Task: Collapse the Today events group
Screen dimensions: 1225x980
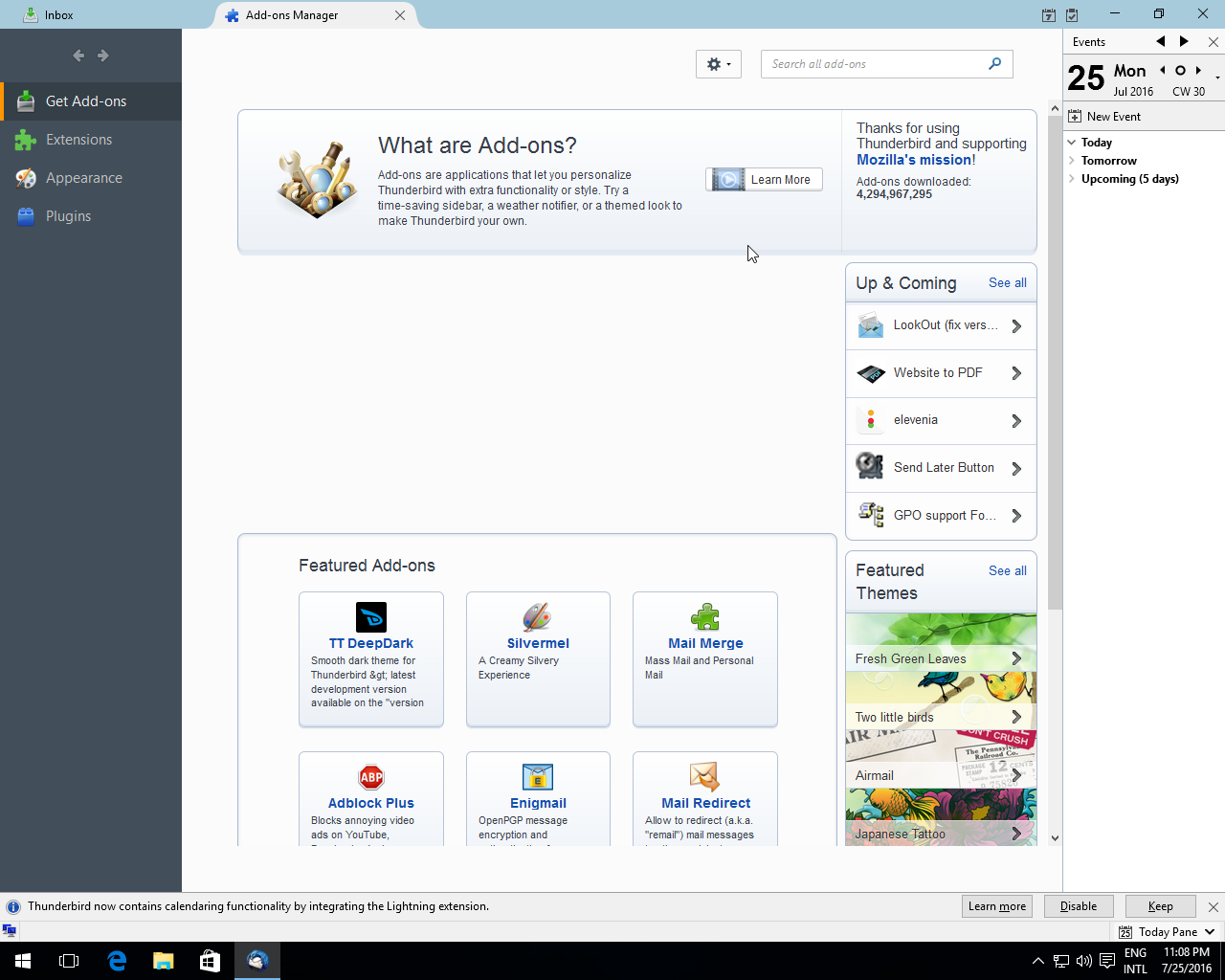Action: [1072, 143]
